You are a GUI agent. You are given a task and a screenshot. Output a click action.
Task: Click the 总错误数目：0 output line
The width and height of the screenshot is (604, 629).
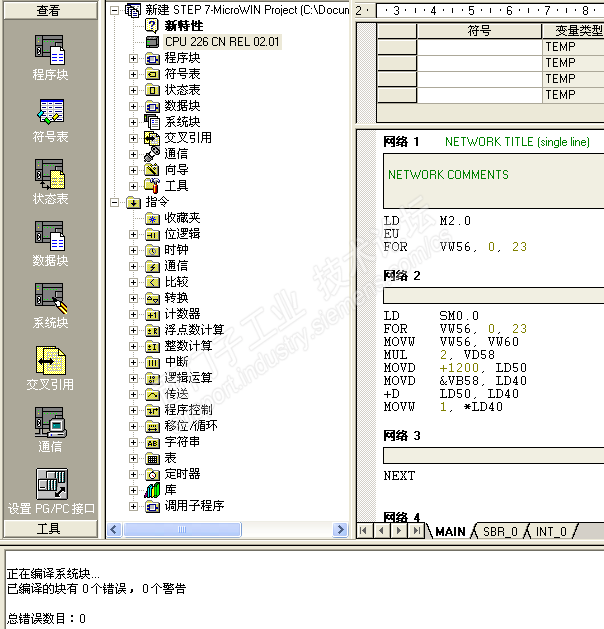(47, 619)
